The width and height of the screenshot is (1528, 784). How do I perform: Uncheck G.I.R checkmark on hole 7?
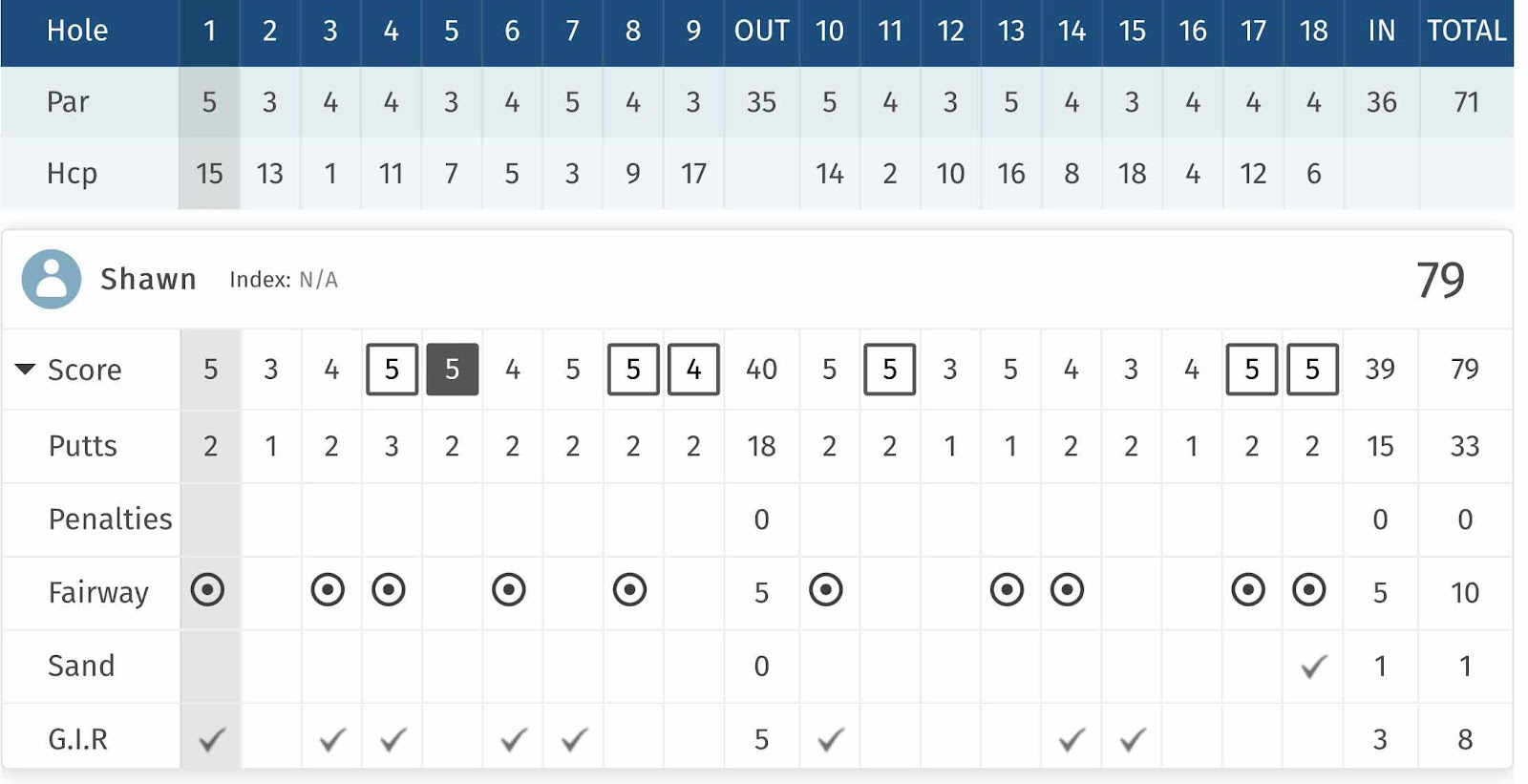[574, 739]
